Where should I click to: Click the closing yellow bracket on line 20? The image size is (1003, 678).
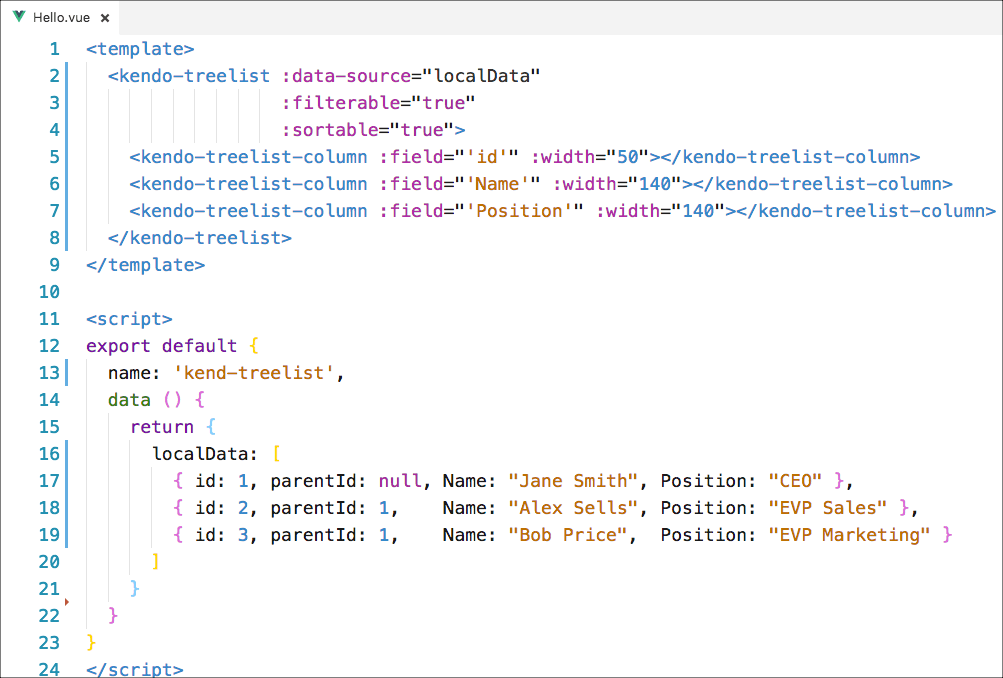point(155,562)
